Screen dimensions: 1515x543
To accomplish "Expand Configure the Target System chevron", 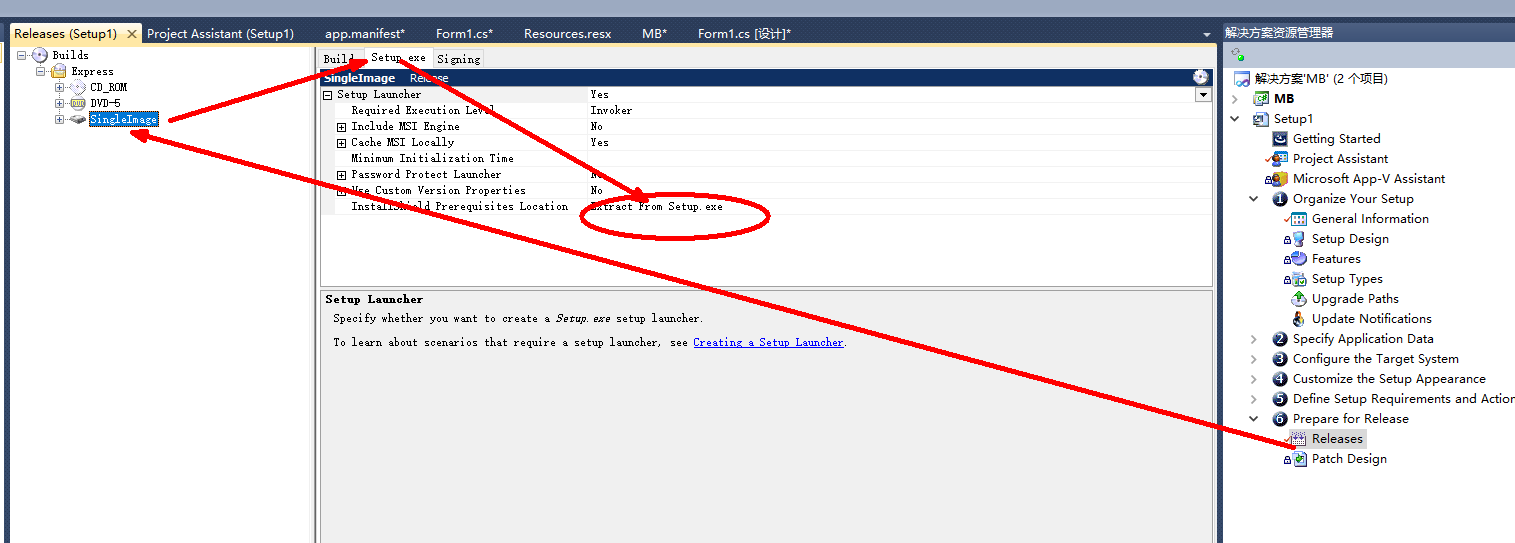I will [x=1253, y=358].
